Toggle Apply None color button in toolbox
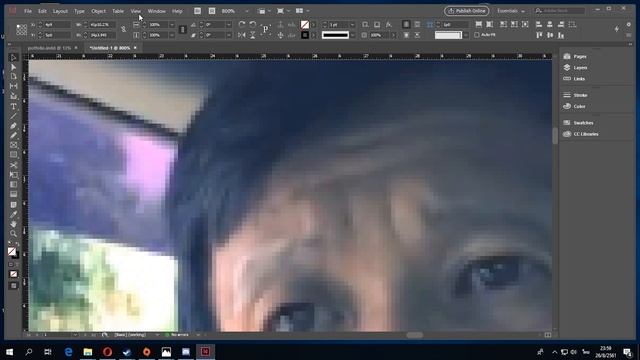The width and height of the screenshot is (640, 360). click(13, 274)
